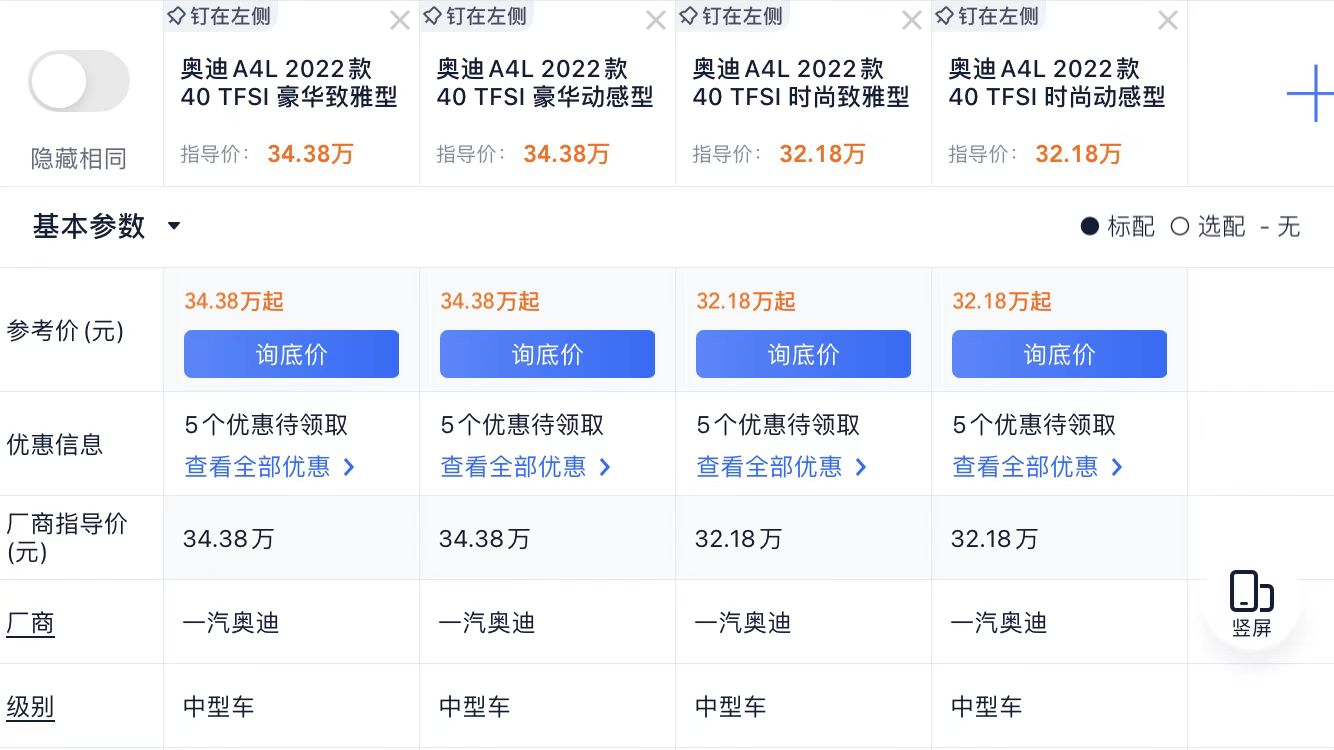The image size is (1334, 750).
Task: Open 查看全部优惠 chevron for 时尚动感型
Action: point(1117,467)
